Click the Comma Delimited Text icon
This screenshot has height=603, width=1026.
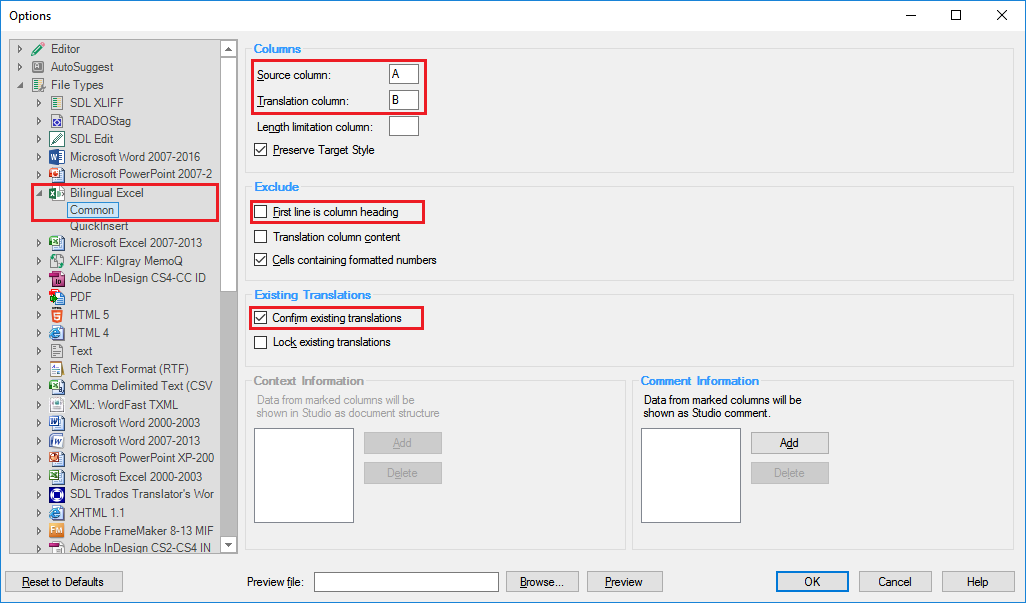(x=57, y=387)
